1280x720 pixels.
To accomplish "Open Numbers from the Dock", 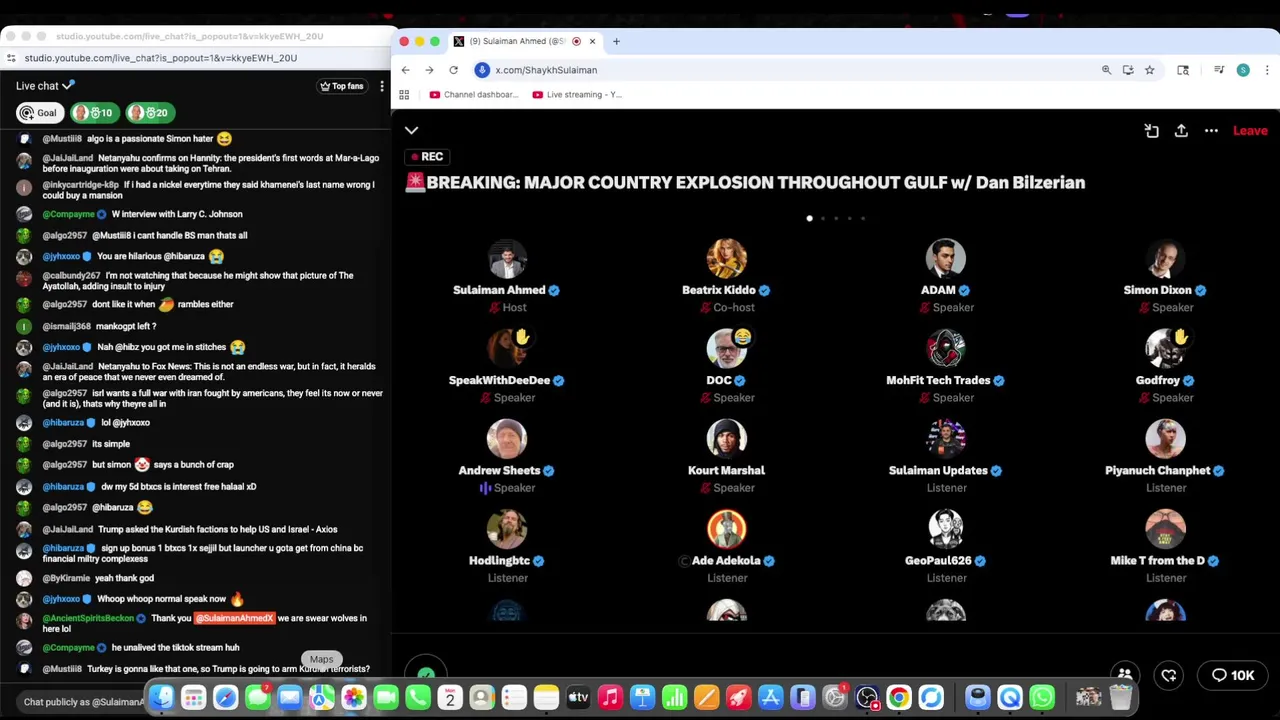I will click(674, 697).
